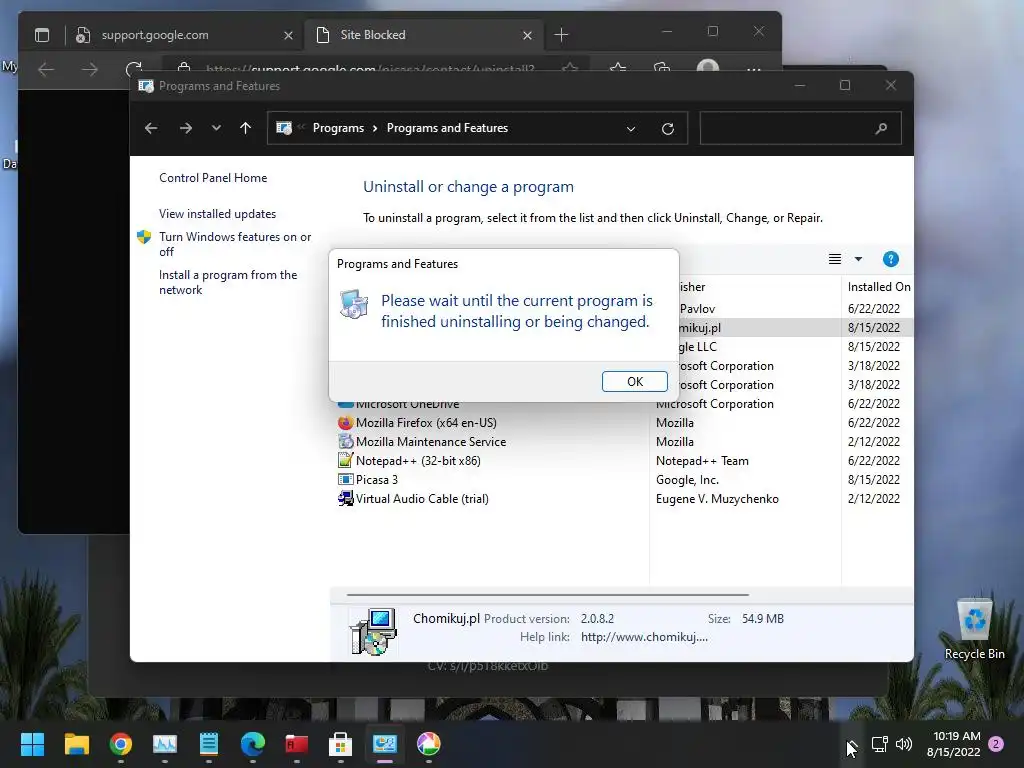
Task: Open Windows Start menu
Action: (32, 744)
